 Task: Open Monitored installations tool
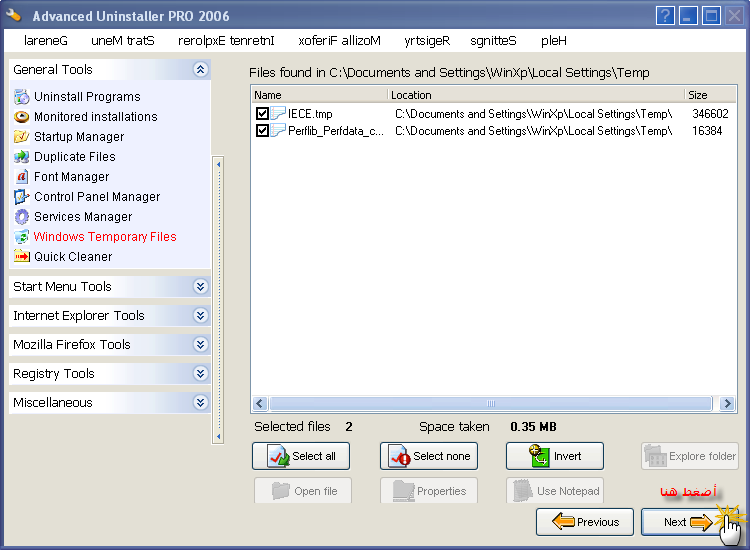[96, 117]
